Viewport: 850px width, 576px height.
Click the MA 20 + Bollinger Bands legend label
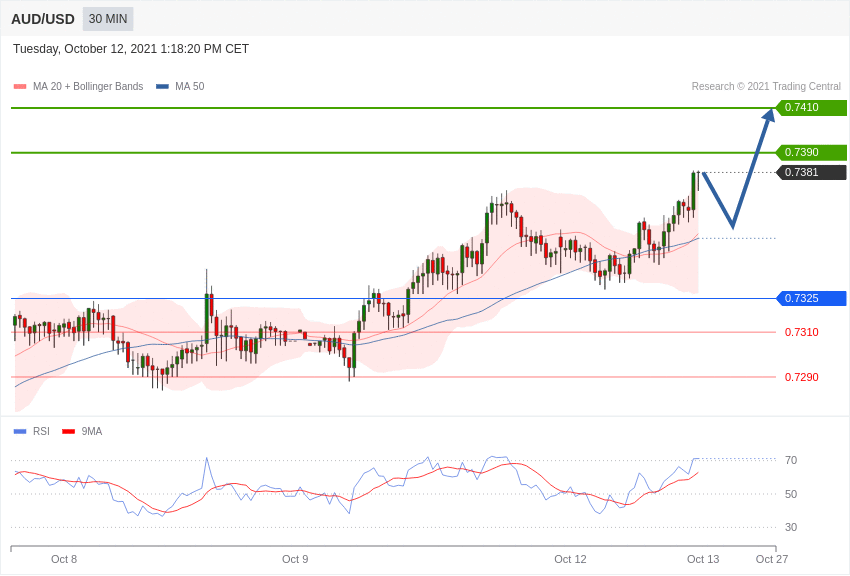[x=88, y=86]
